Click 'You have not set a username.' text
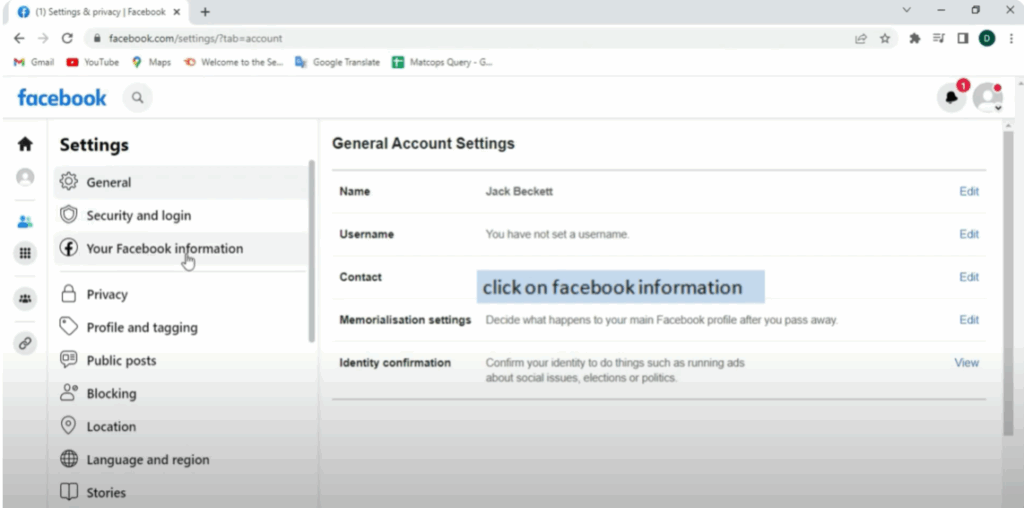1024x508 pixels. pos(557,234)
